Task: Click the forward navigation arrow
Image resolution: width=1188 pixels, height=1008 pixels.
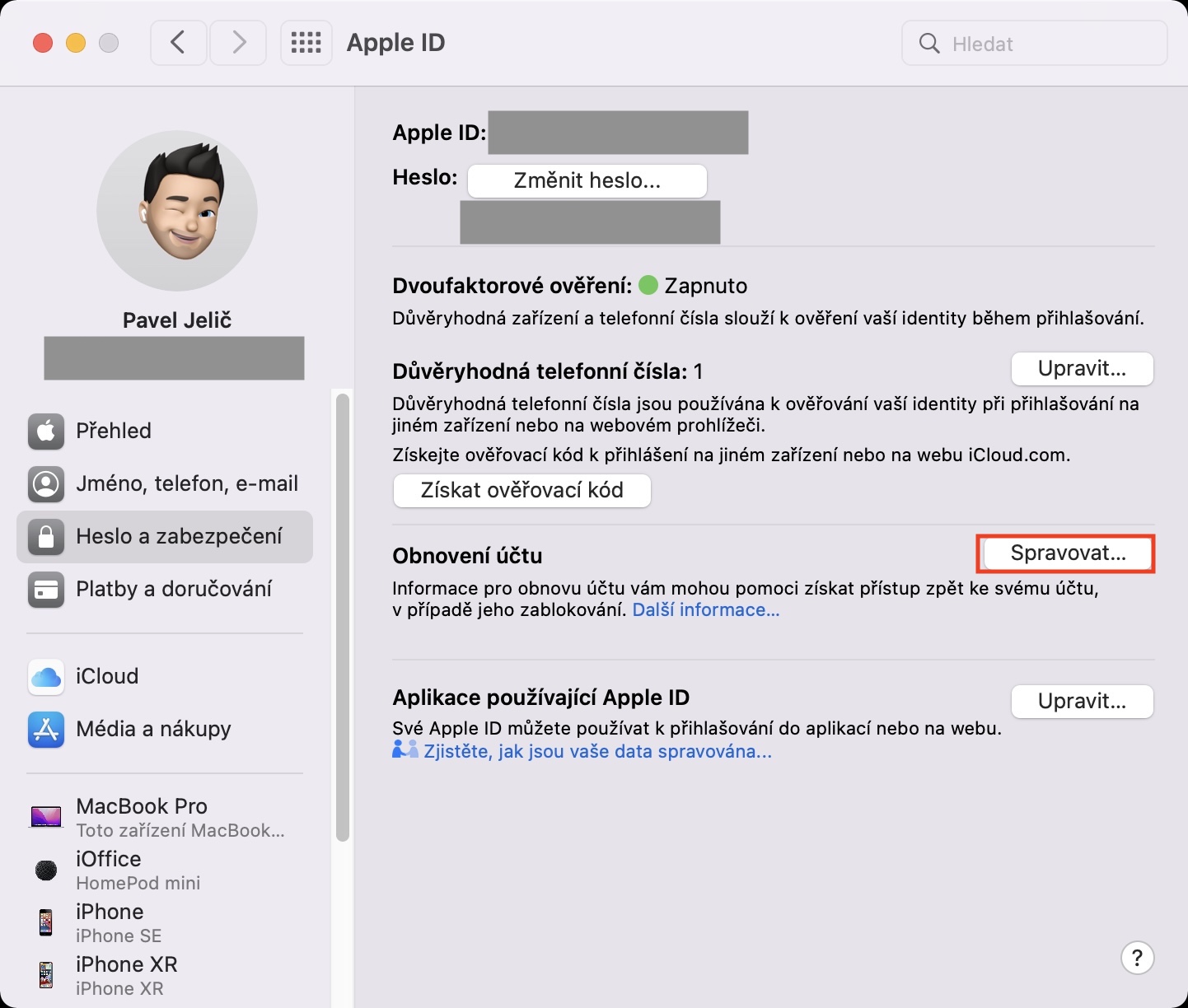Action: click(x=238, y=43)
